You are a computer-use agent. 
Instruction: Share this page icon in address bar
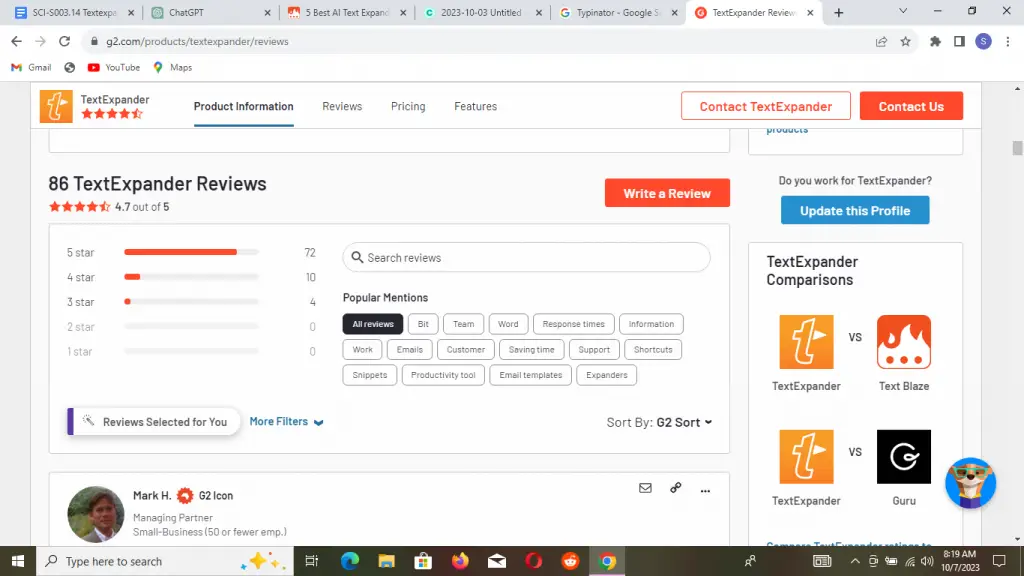click(881, 41)
